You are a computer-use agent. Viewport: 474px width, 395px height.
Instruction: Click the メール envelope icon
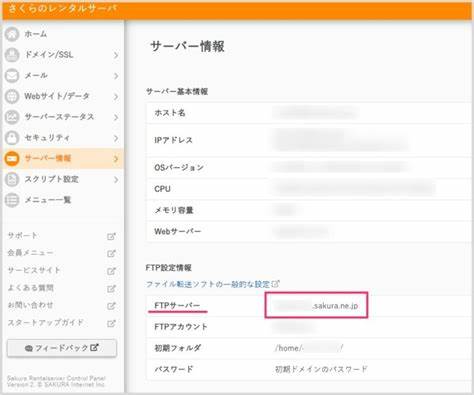pos(12,76)
